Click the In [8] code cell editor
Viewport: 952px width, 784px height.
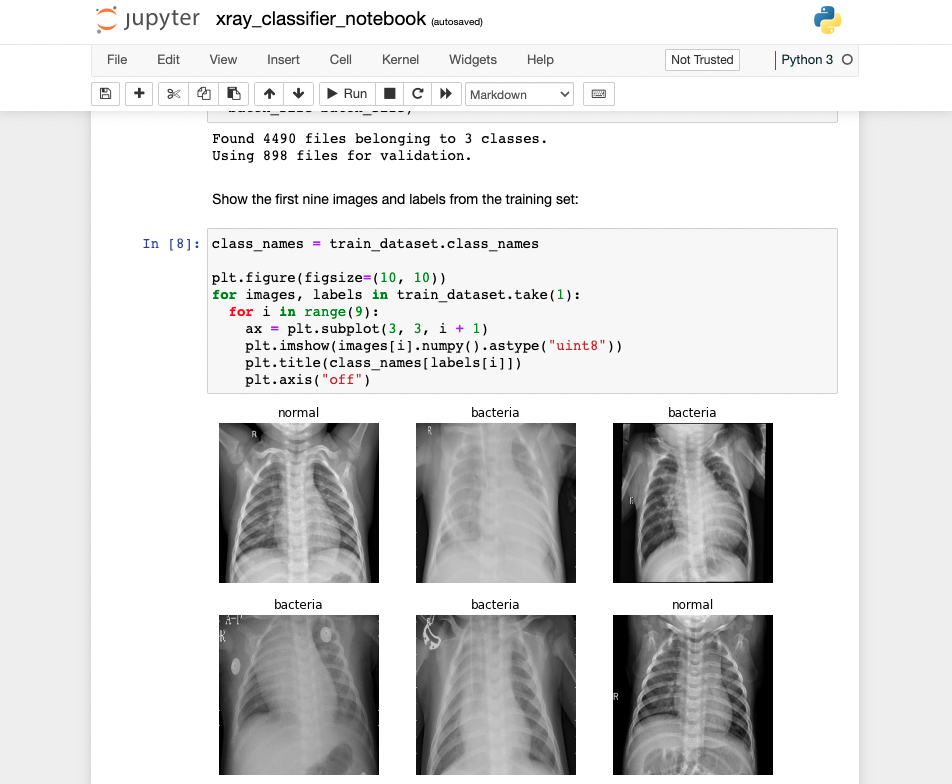[522, 311]
